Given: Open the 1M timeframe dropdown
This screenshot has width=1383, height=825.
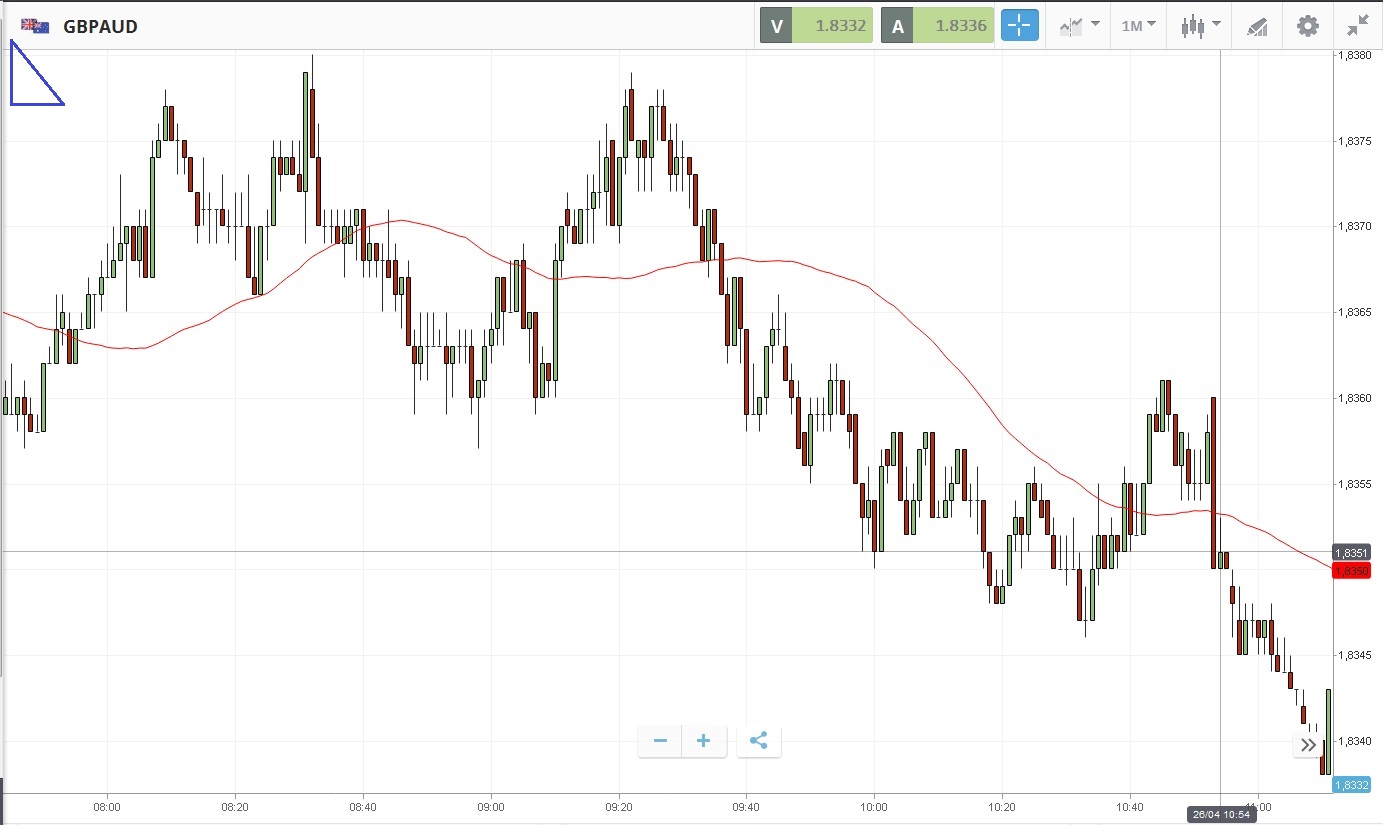Looking at the screenshot, I should (x=1139, y=26).
